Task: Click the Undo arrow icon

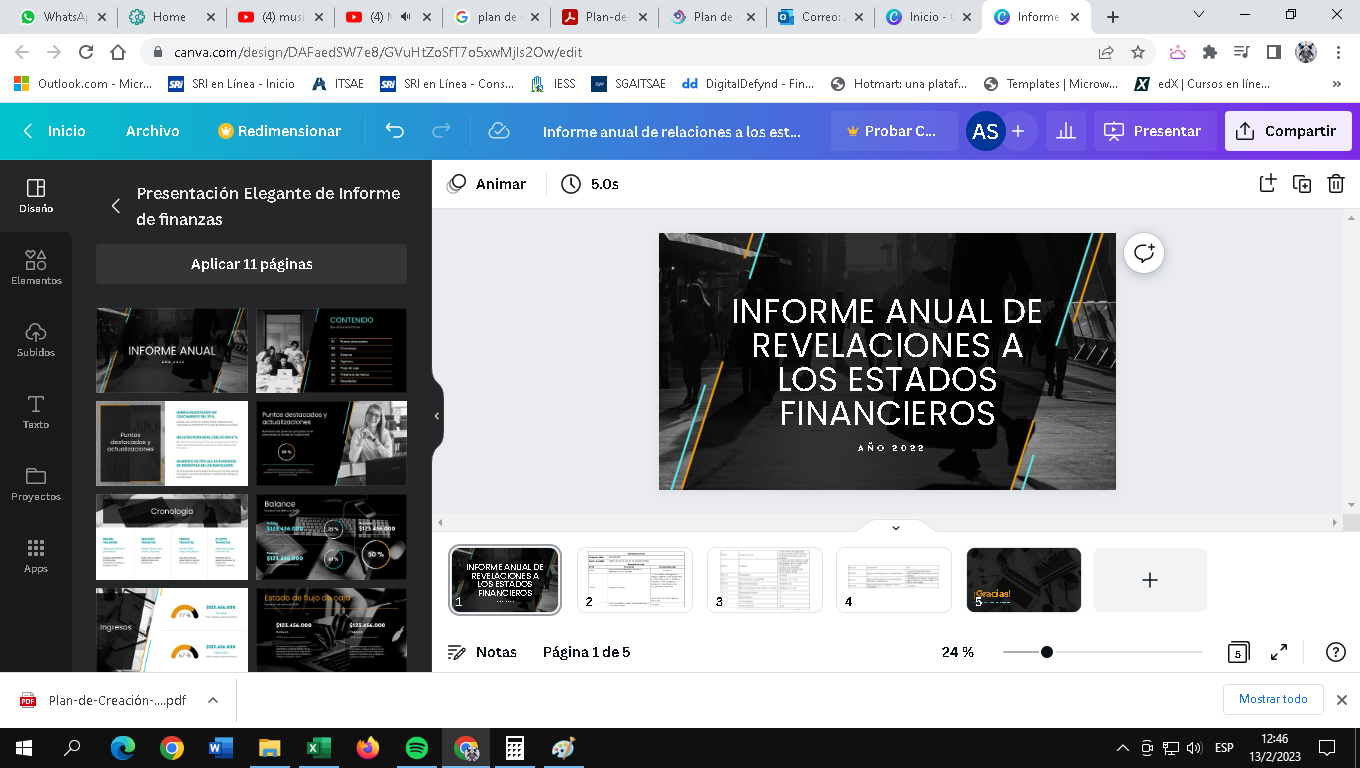Action: pyautogui.click(x=395, y=131)
